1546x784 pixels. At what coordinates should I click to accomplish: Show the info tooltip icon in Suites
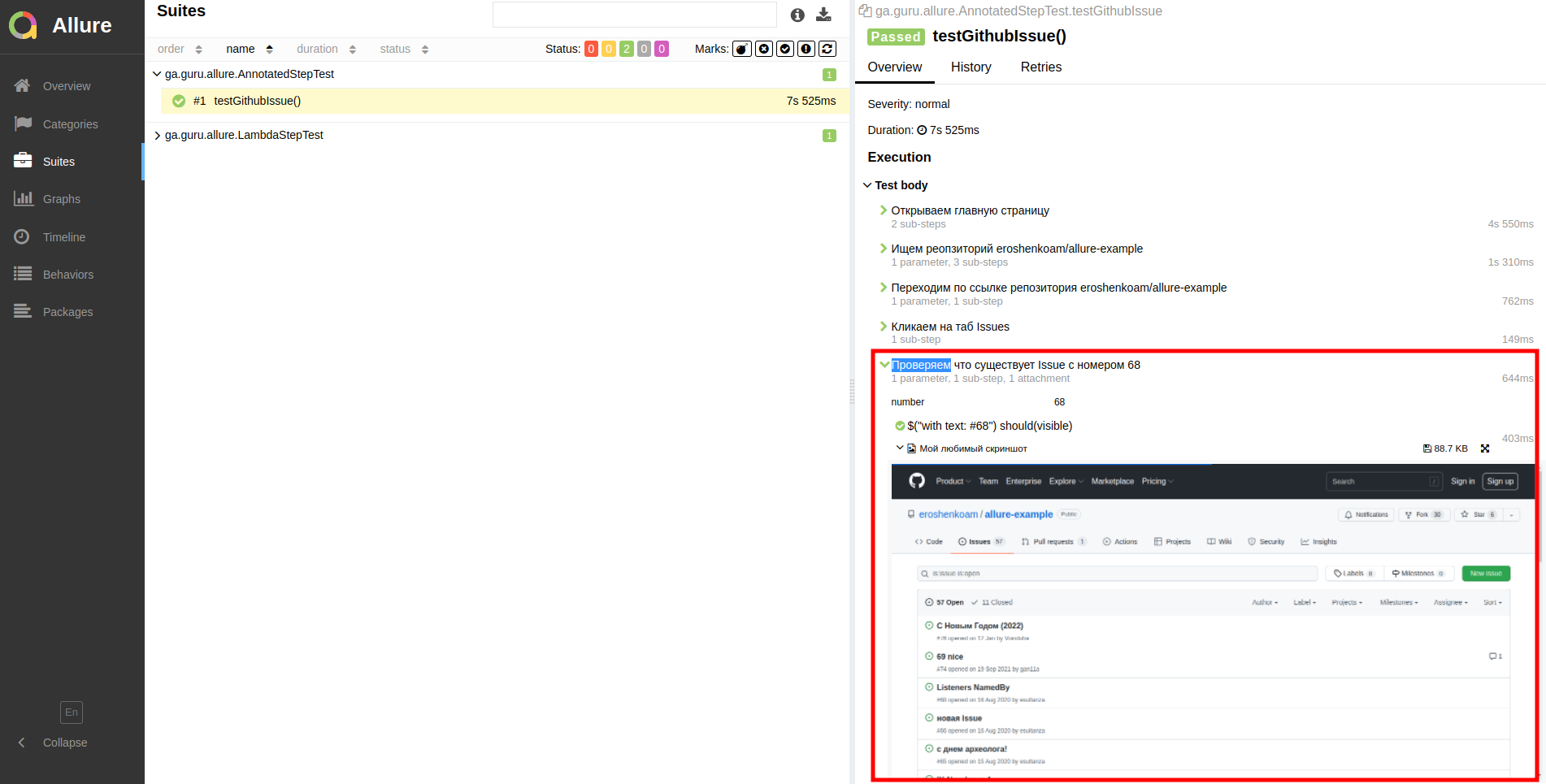[797, 15]
